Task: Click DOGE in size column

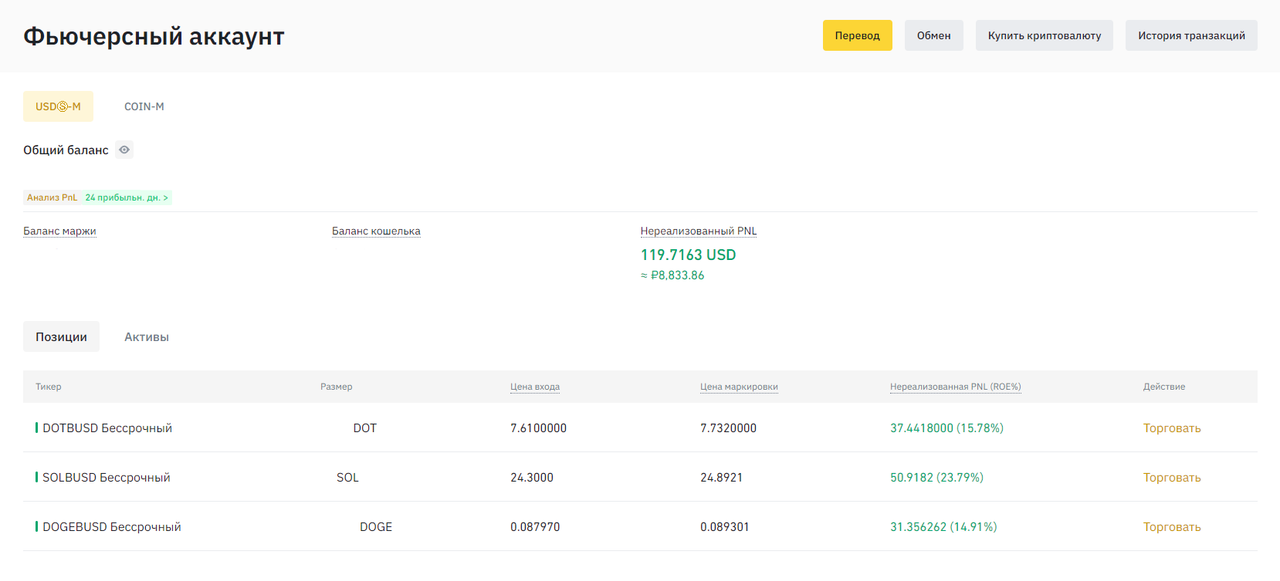Action: [376, 527]
